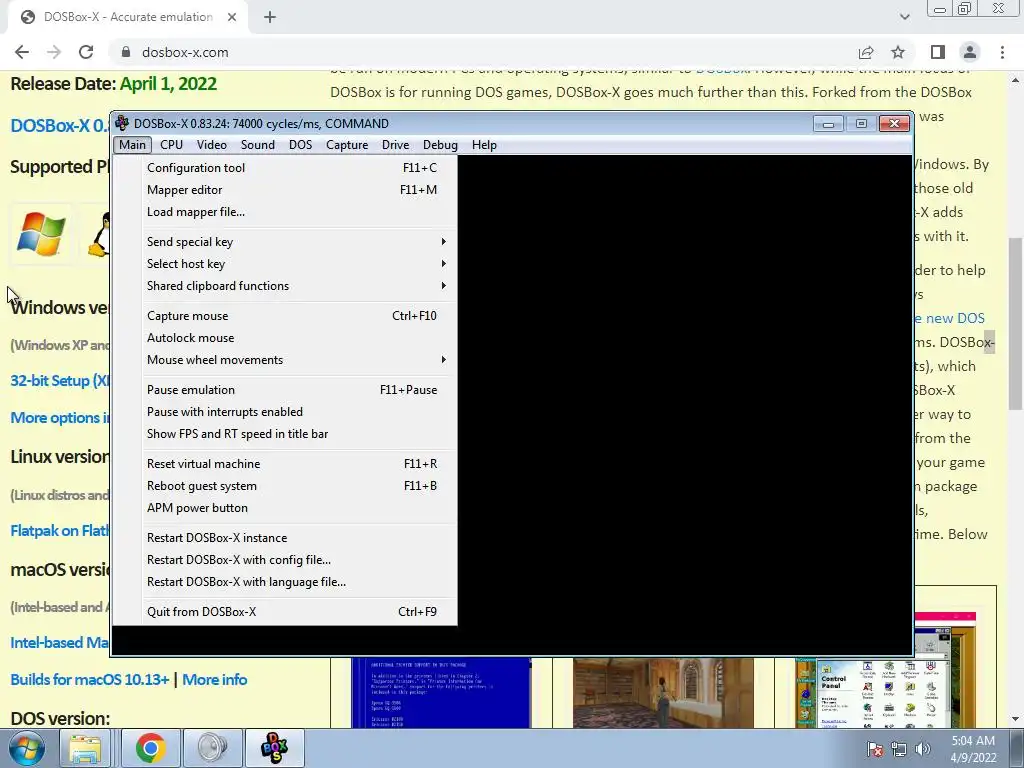The image size is (1024, 768).
Task: Open the CPU menu
Action: tap(172, 145)
